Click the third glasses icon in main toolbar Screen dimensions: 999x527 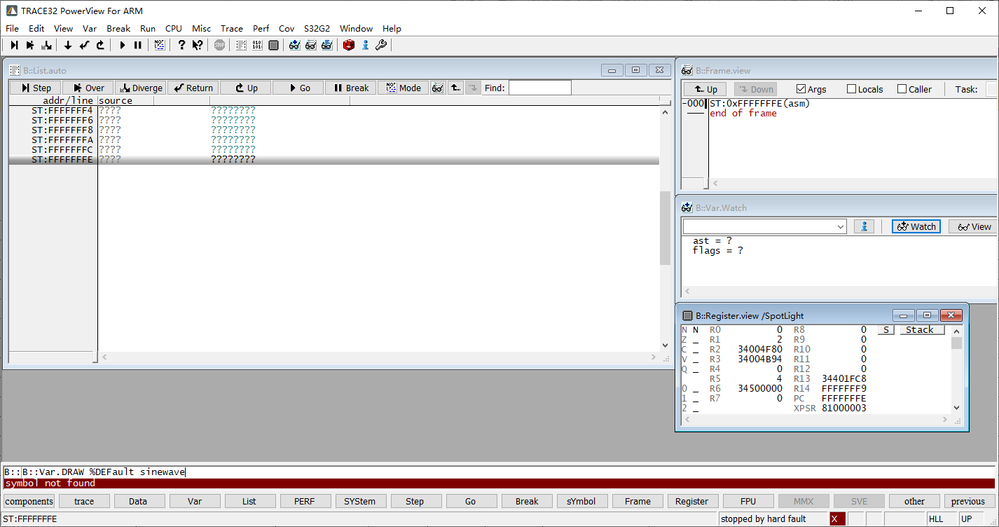327,45
